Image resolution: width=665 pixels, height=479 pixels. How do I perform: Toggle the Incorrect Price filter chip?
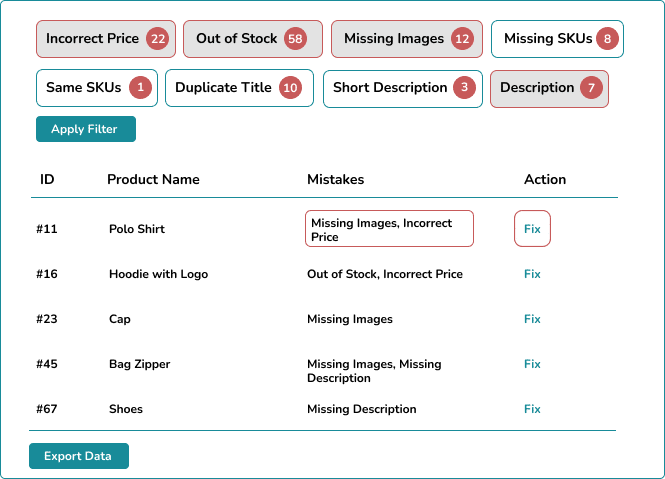click(106, 39)
